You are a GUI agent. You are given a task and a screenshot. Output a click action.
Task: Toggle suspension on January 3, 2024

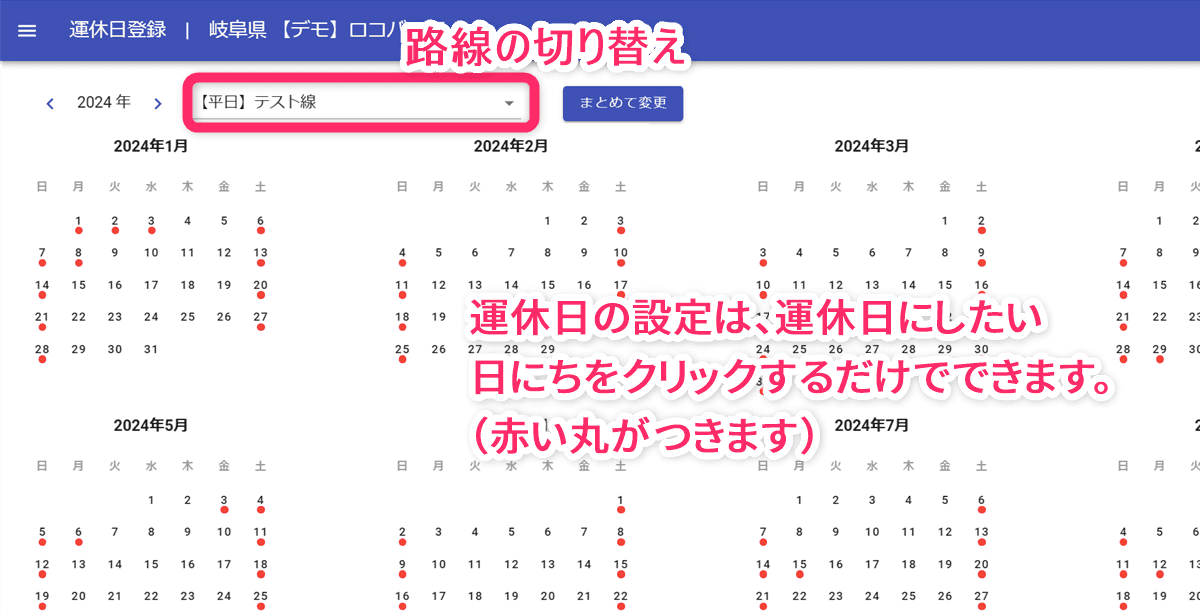(151, 222)
